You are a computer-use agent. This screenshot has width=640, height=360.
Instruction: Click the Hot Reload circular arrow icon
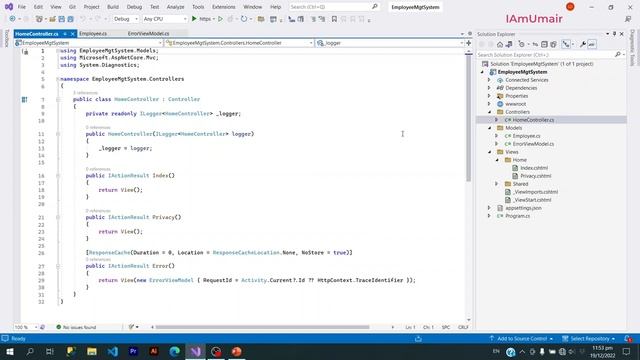244,19
